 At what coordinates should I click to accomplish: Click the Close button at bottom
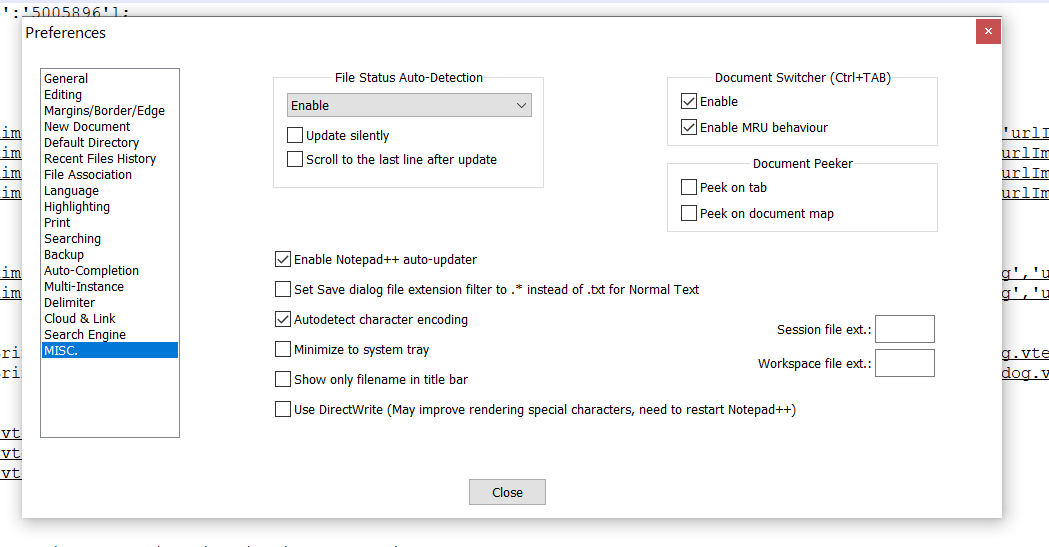[x=507, y=492]
